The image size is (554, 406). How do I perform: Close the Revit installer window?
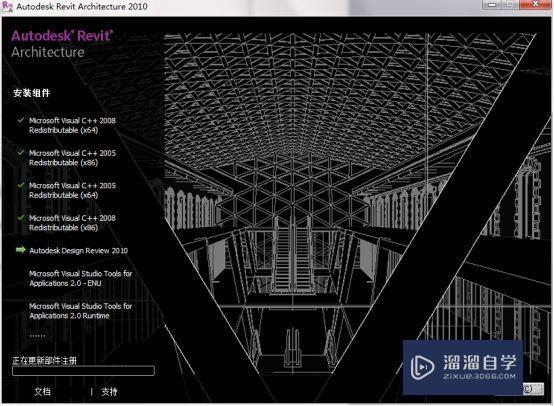pyautogui.click(x=536, y=5)
